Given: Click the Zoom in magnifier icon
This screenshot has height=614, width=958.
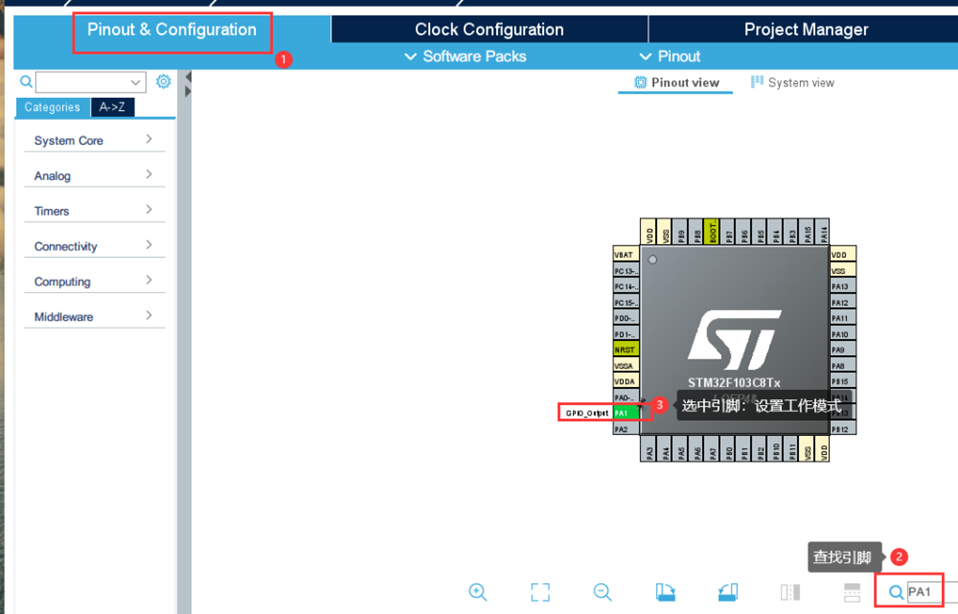Looking at the screenshot, I should 478,592.
